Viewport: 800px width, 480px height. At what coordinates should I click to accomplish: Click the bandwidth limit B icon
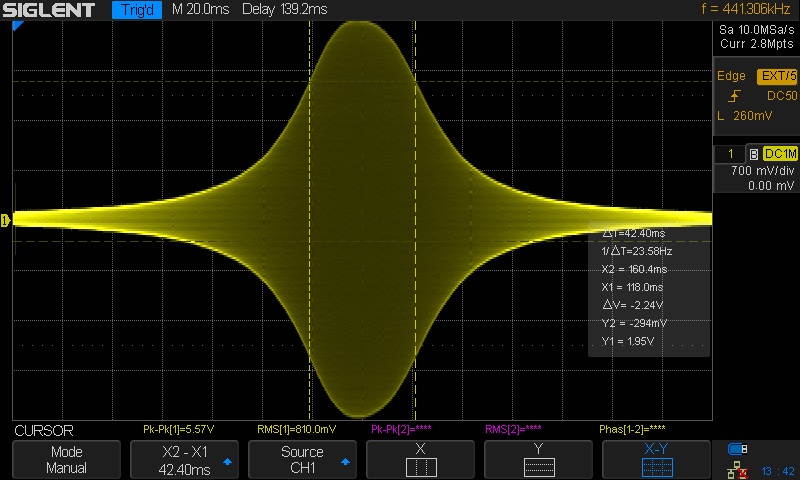click(x=753, y=154)
